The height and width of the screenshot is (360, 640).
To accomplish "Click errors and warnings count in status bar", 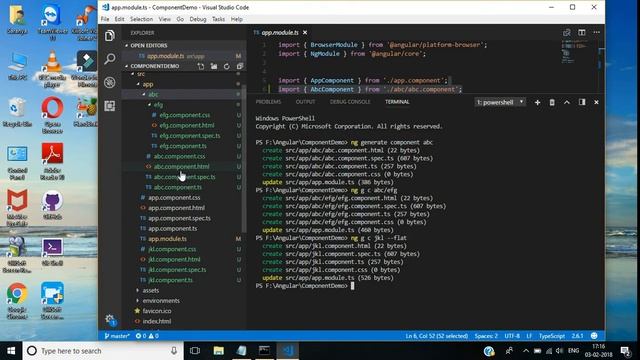I will tap(147, 336).
